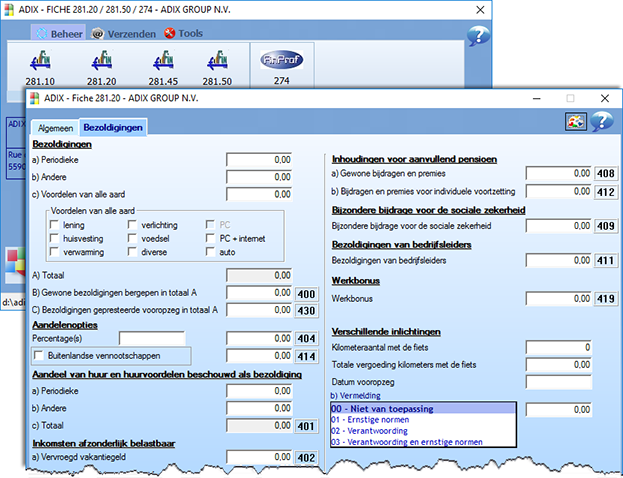Click help question mark in Fiche 281.20 window
623x478 pixels.
pos(602,121)
